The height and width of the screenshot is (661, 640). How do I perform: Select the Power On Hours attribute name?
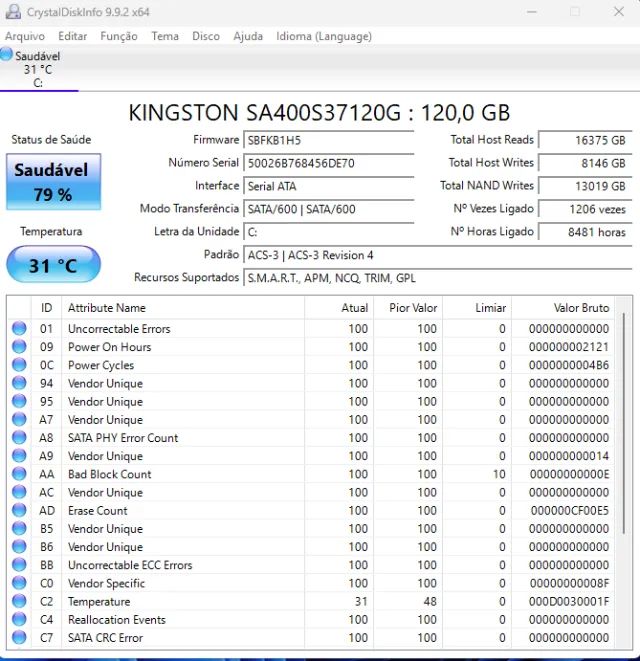(x=110, y=347)
